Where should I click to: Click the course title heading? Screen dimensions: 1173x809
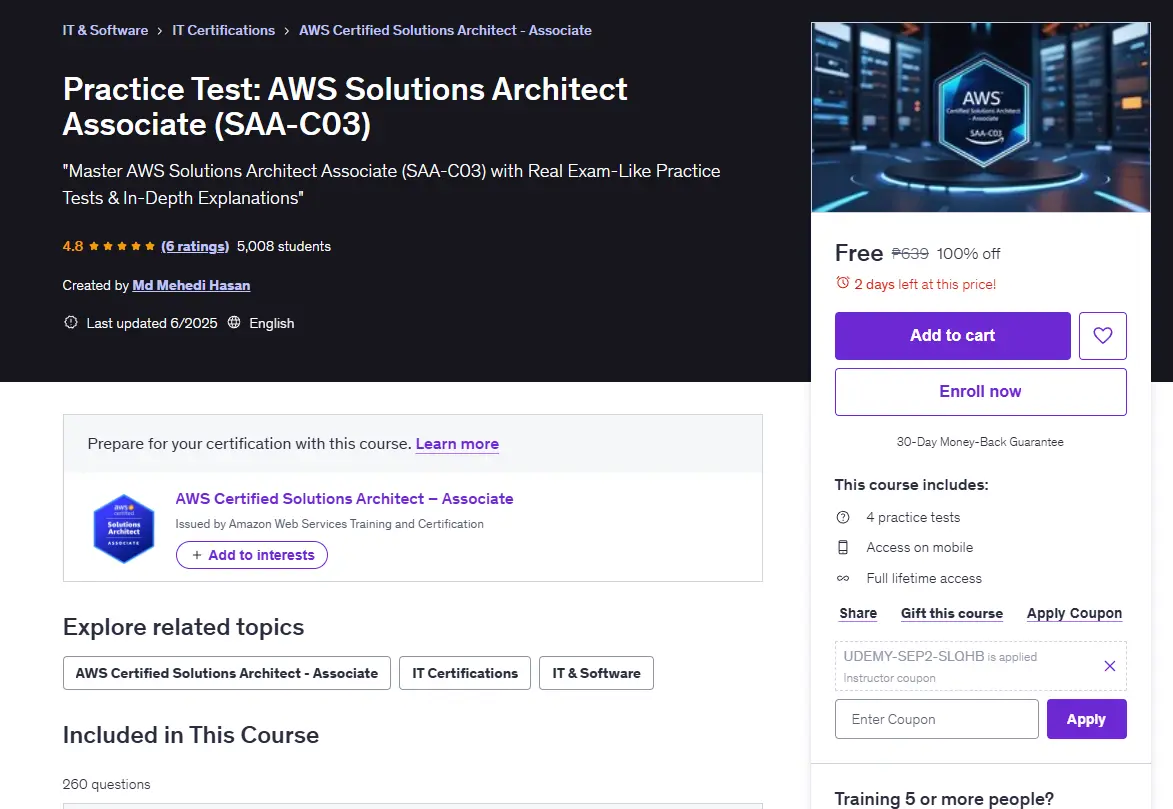click(345, 106)
